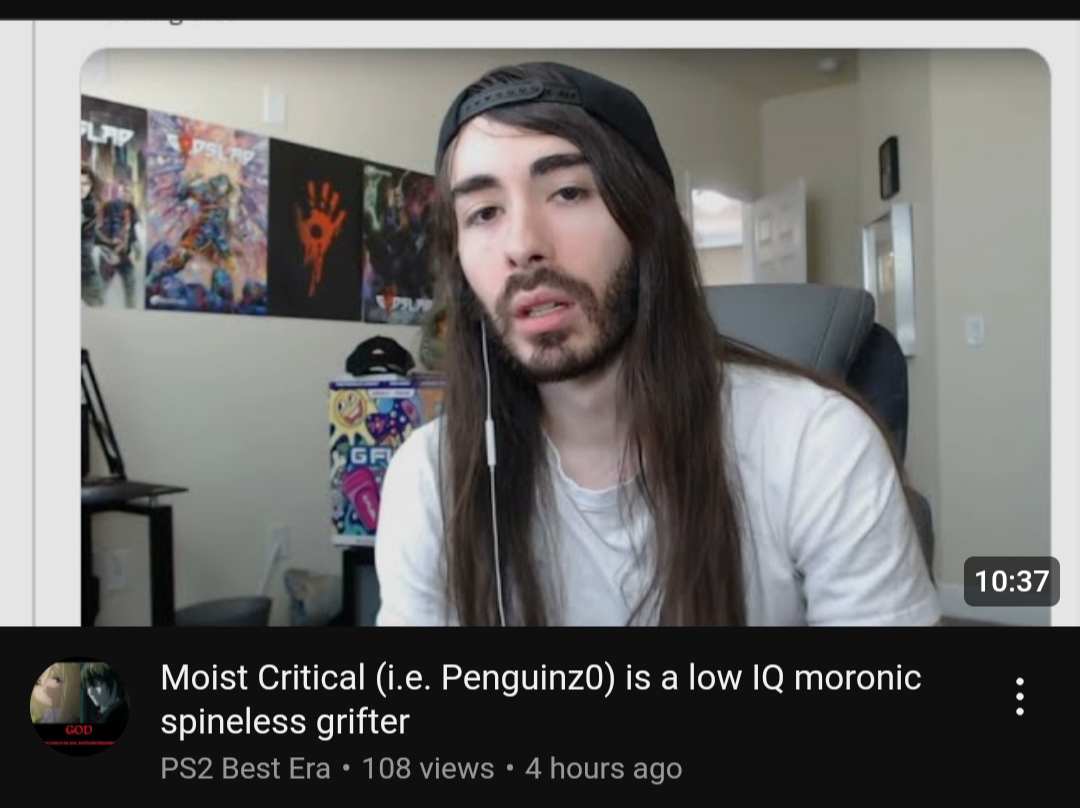Go to the PS2 Best Era channel name

(245, 768)
